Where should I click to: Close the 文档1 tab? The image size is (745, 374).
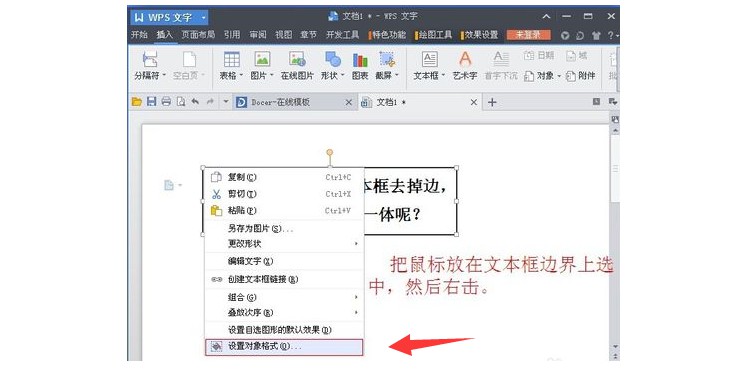[x=474, y=102]
